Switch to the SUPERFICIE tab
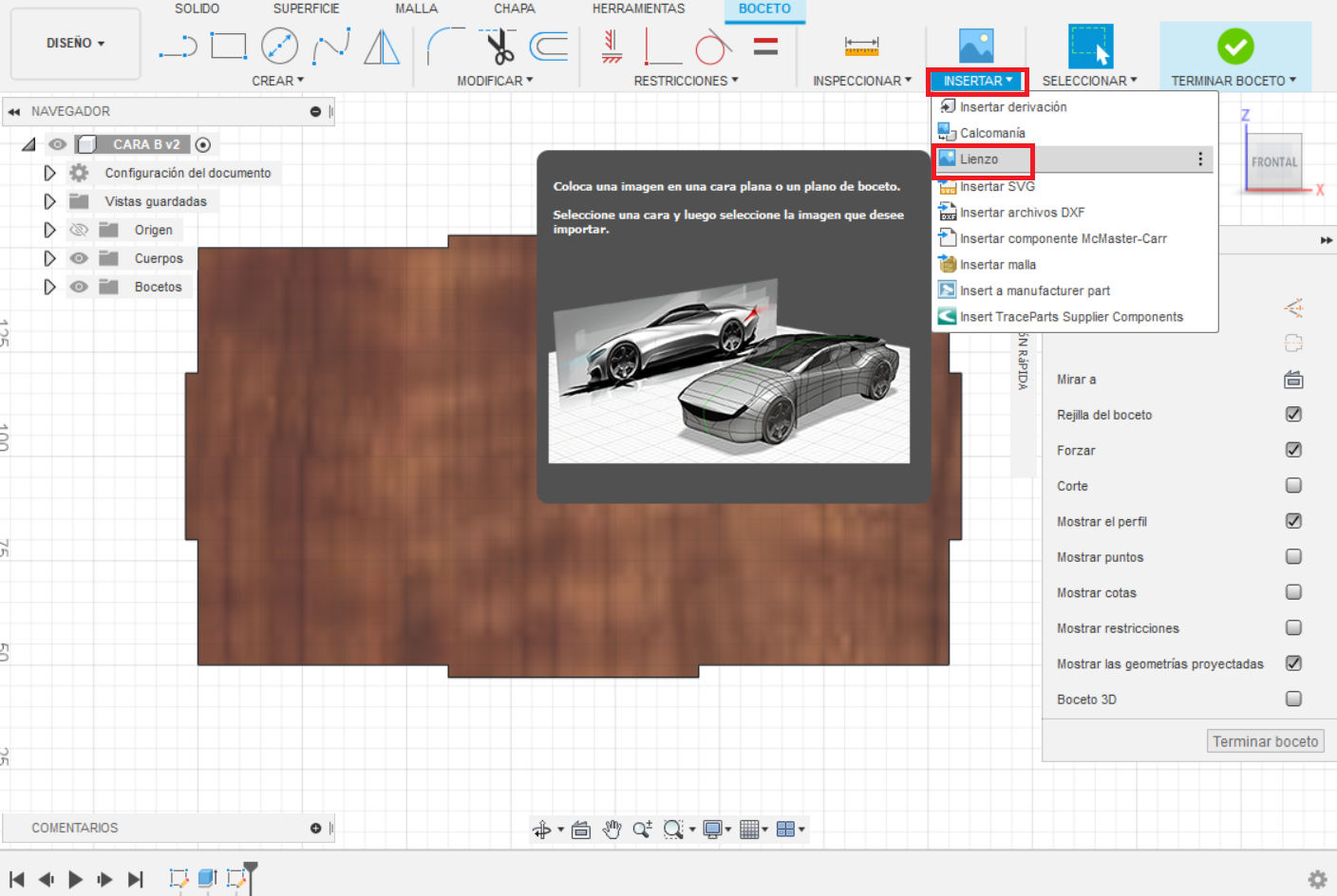 click(x=306, y=9)
